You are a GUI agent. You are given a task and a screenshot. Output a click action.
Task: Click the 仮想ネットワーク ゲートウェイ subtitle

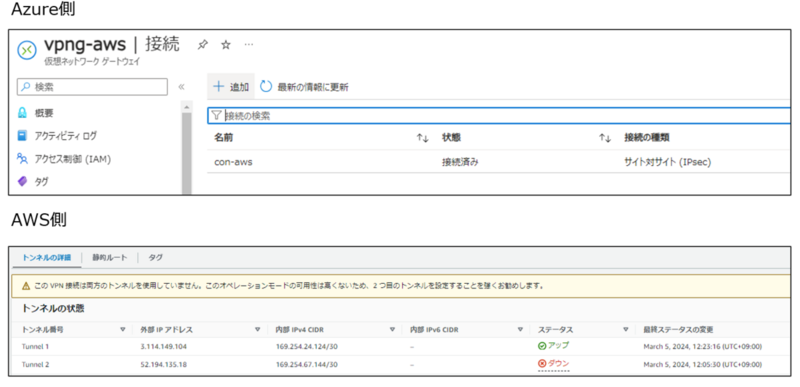pyautogui.click(x=92, y=62)
